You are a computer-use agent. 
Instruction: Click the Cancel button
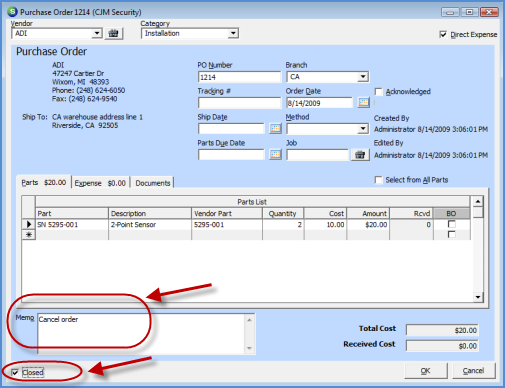(473, 371)
